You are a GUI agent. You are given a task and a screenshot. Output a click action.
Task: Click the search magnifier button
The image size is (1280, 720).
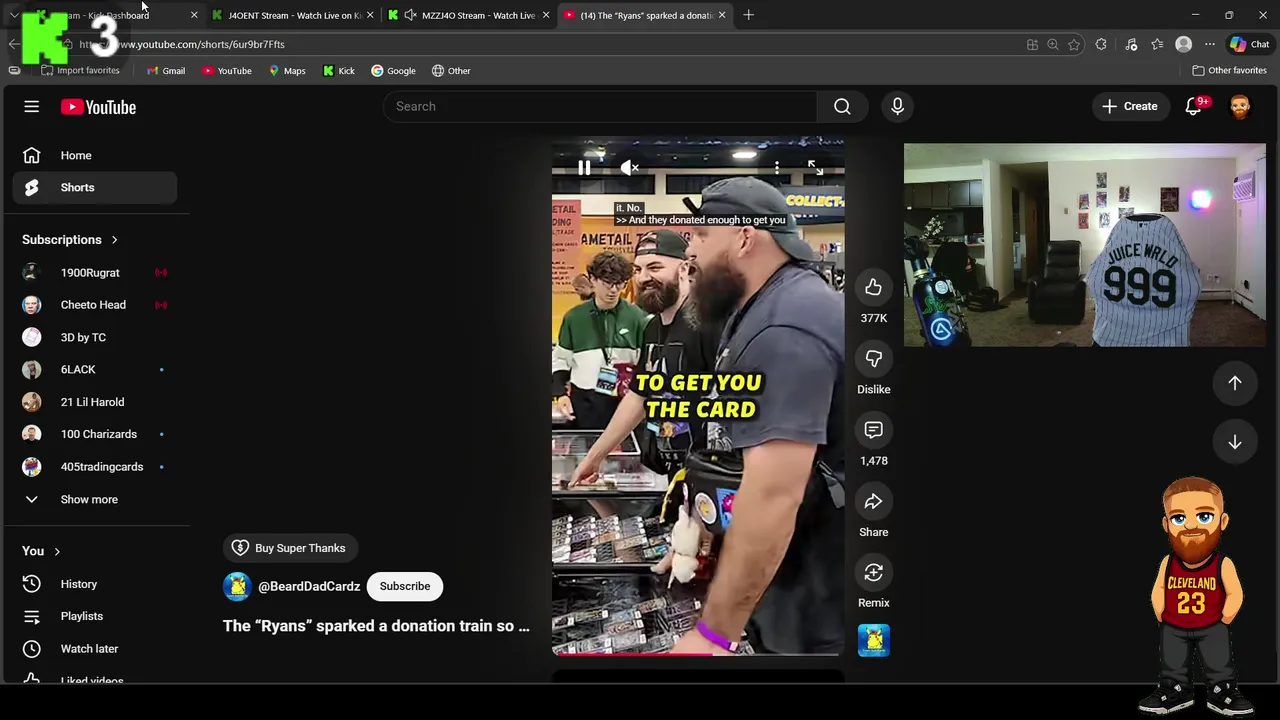click(x=842, y=106)
